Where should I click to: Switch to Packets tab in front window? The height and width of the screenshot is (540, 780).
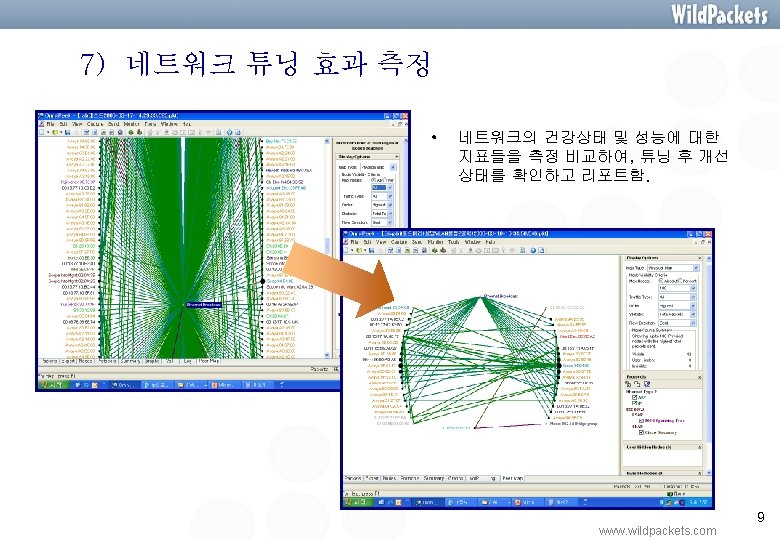coord(353,478)
